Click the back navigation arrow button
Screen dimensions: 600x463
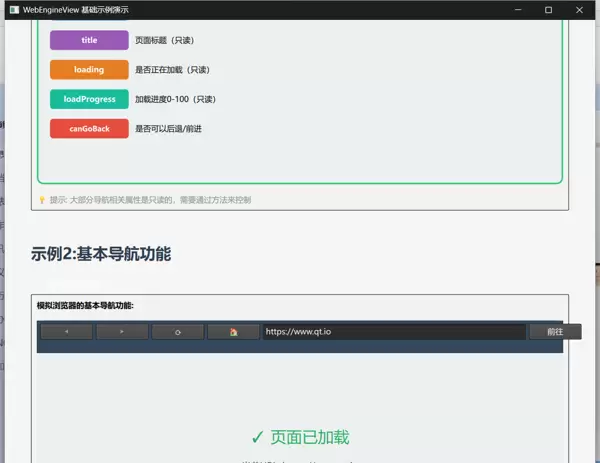67,332
